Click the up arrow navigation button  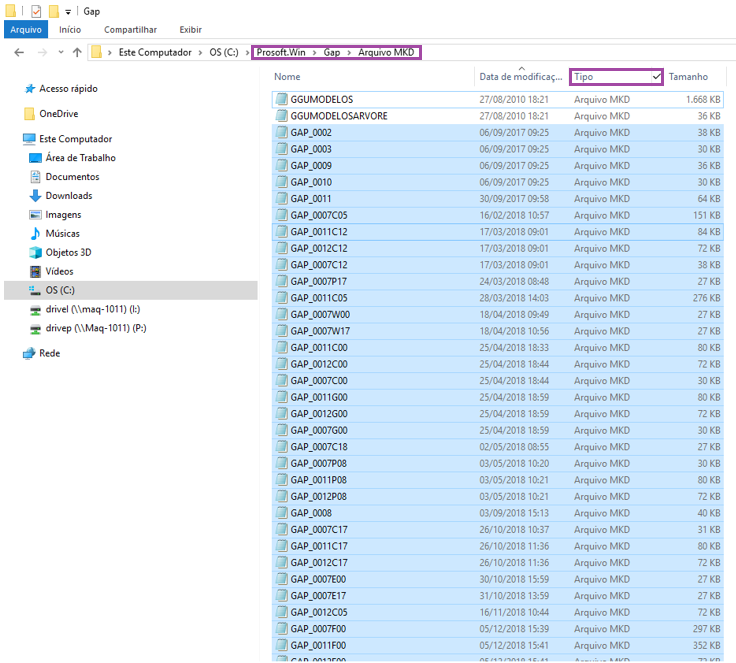click(77, 52)
